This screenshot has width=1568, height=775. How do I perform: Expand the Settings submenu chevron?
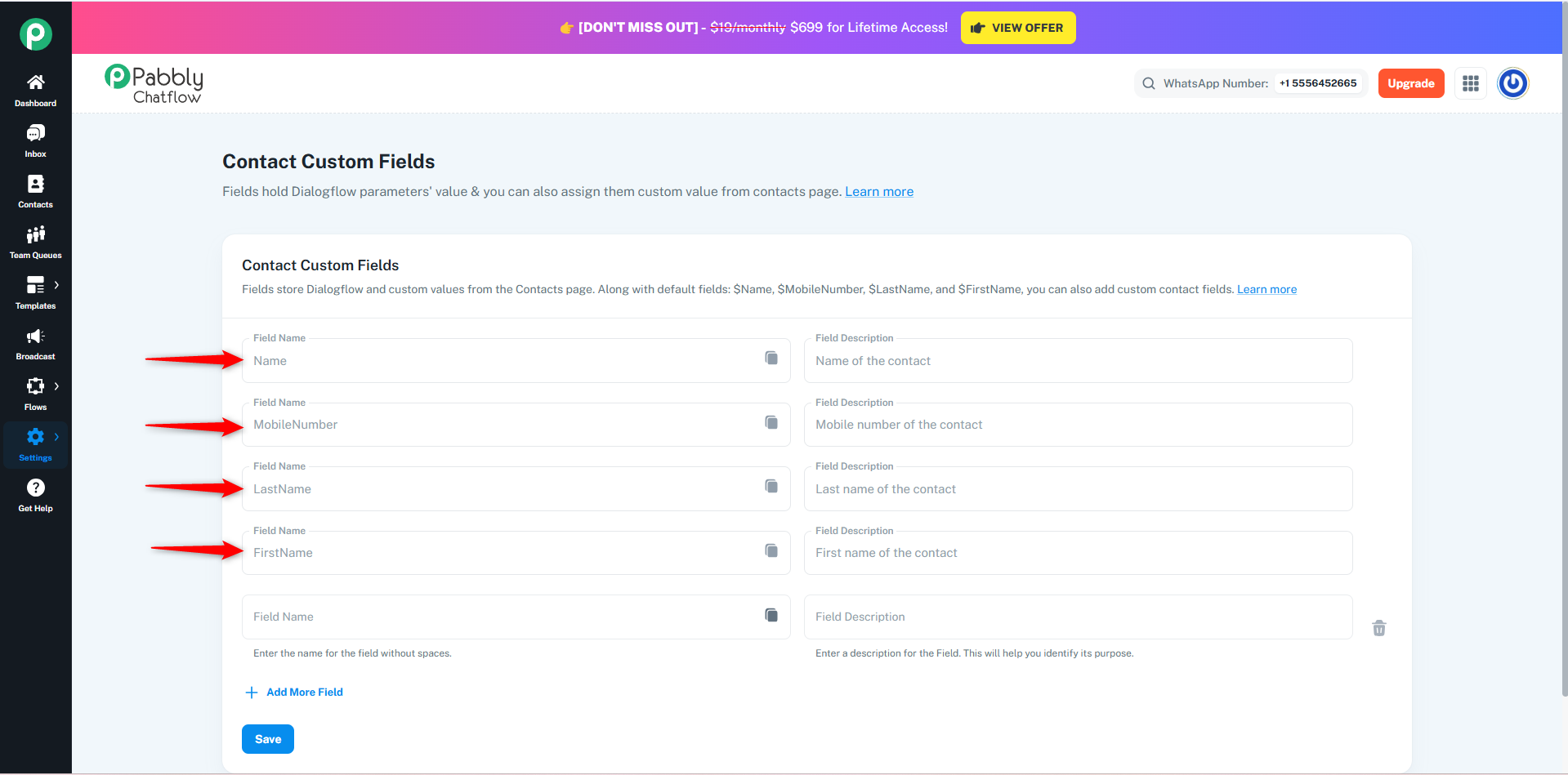pyautogui.click(x=56, y=437)
